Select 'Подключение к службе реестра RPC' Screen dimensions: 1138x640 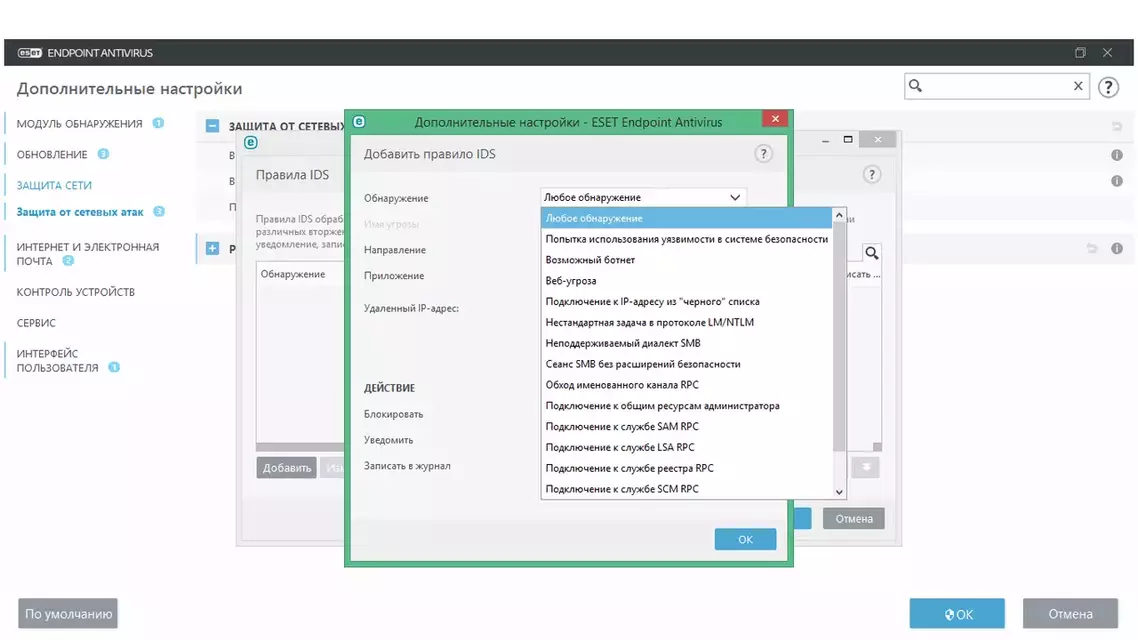(687, 468)
